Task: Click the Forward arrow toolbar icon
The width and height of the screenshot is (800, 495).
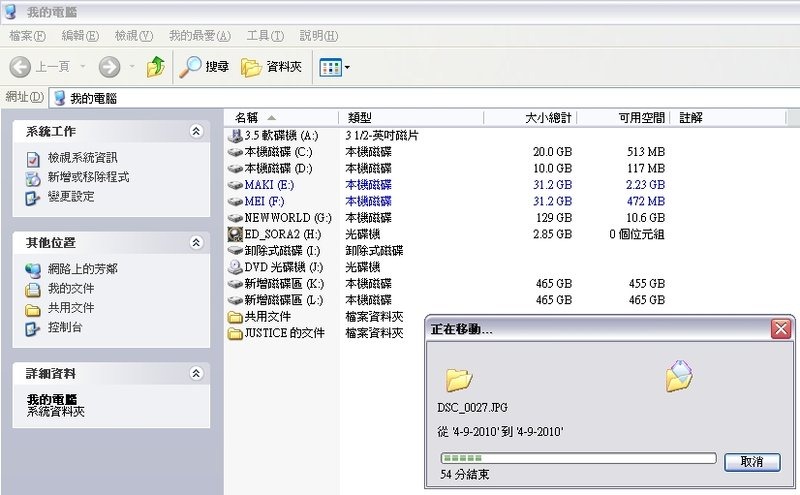Action: (x=109, y=67)
